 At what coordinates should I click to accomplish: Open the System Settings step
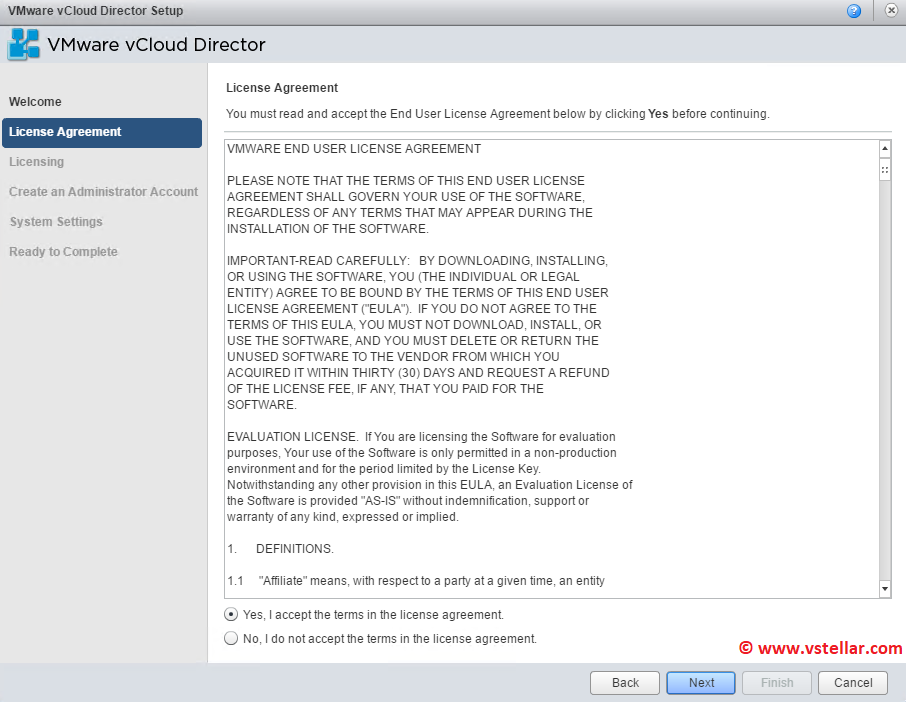coord(56,222)
